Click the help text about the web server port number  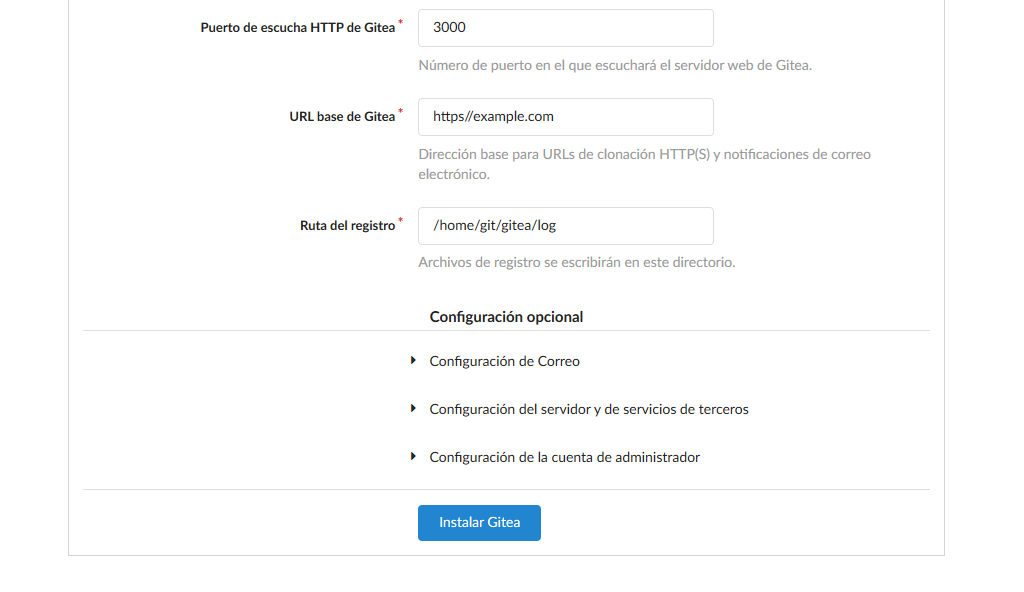pos(615,66)
